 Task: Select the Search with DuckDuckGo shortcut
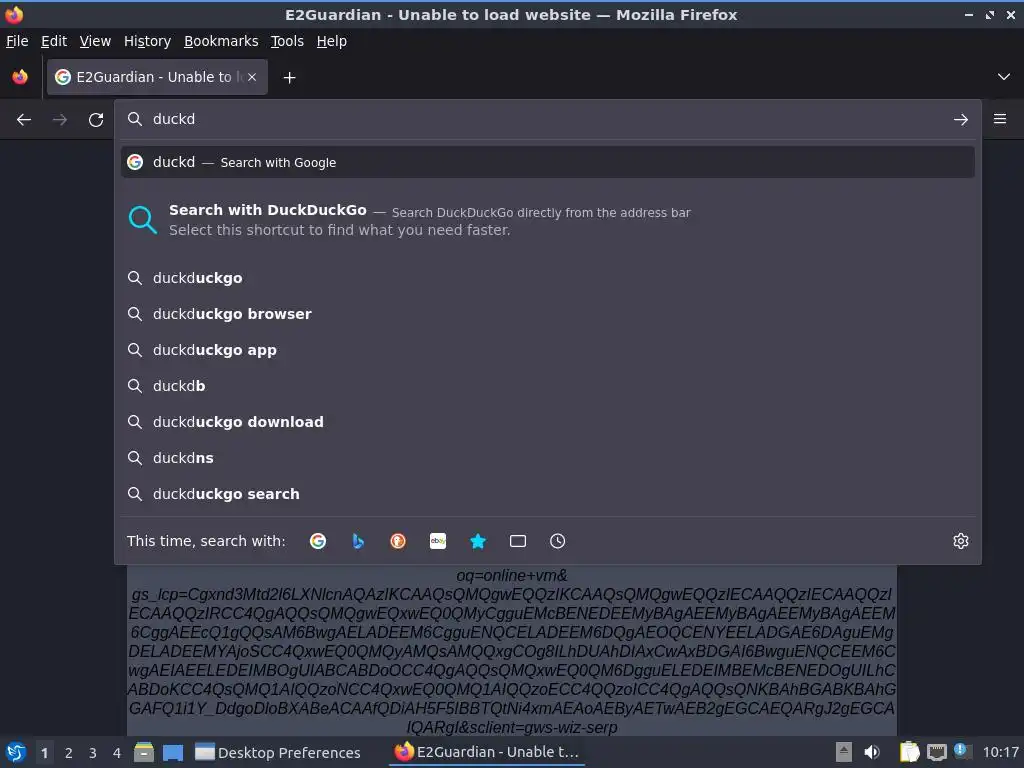[548, 220]
